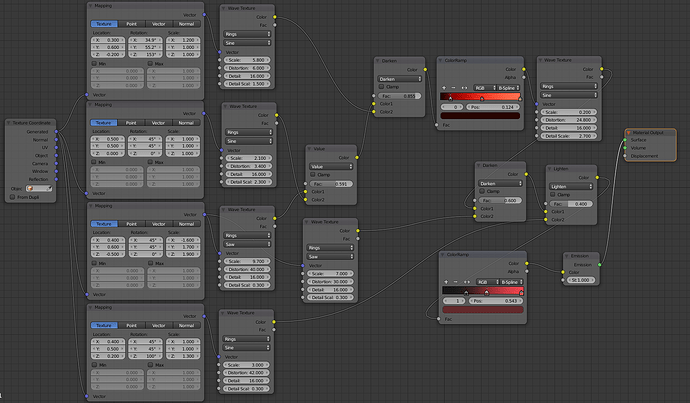Enable Min in the Mapping with Location X 0.500
This screenshot has width=690, height=403.
pyautogui.click(x=94, y=162)
